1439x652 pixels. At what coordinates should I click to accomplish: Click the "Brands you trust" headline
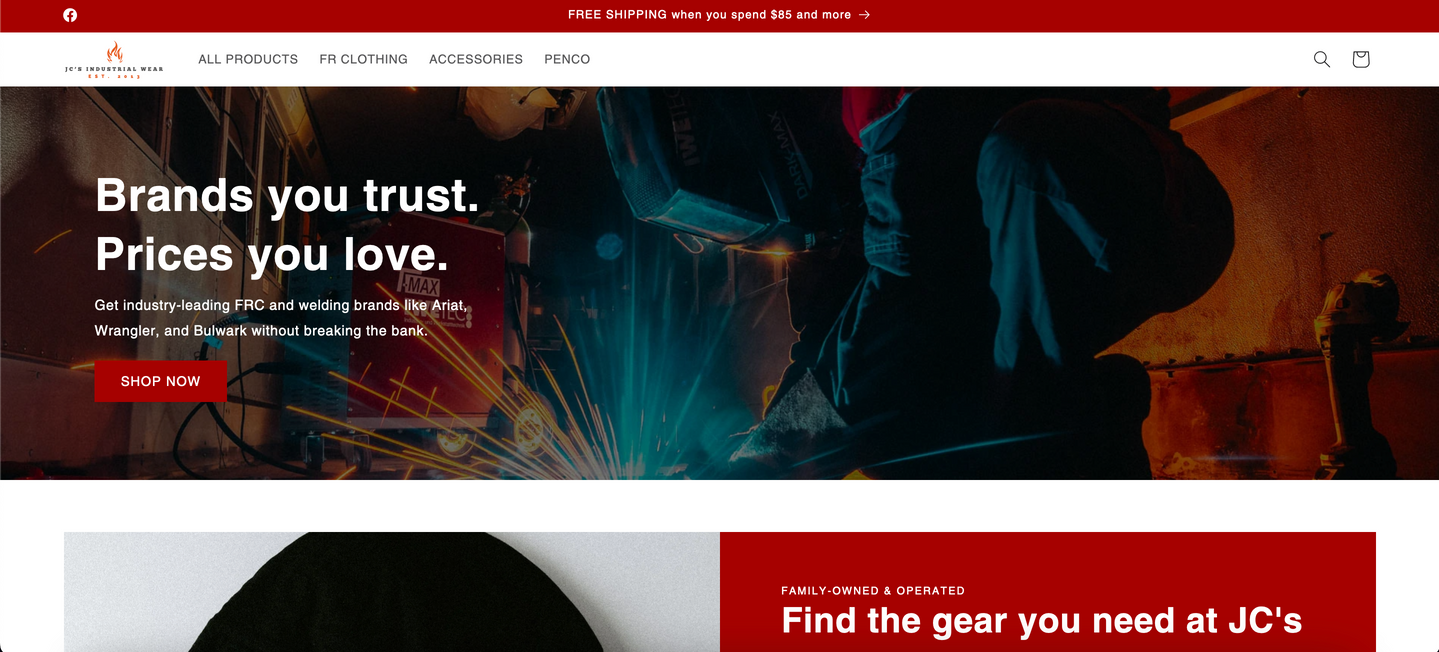287,195
